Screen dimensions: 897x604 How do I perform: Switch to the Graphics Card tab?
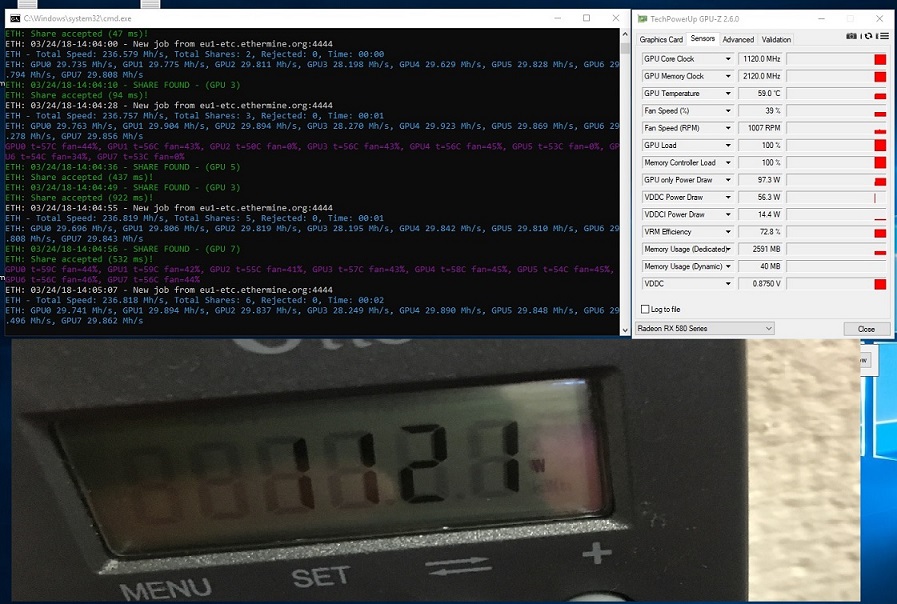661,39
